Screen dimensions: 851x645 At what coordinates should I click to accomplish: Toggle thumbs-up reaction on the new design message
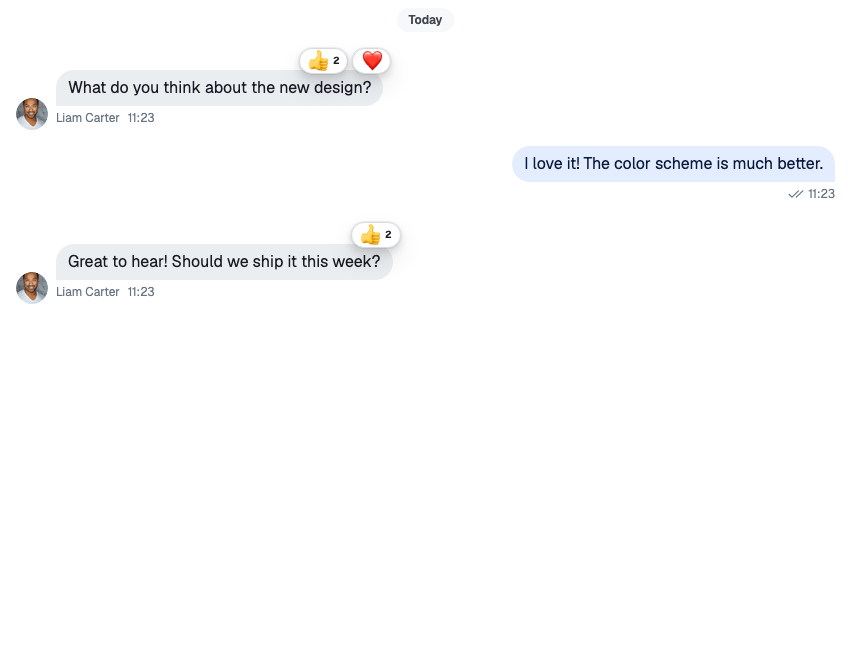[x=323, y=61]
